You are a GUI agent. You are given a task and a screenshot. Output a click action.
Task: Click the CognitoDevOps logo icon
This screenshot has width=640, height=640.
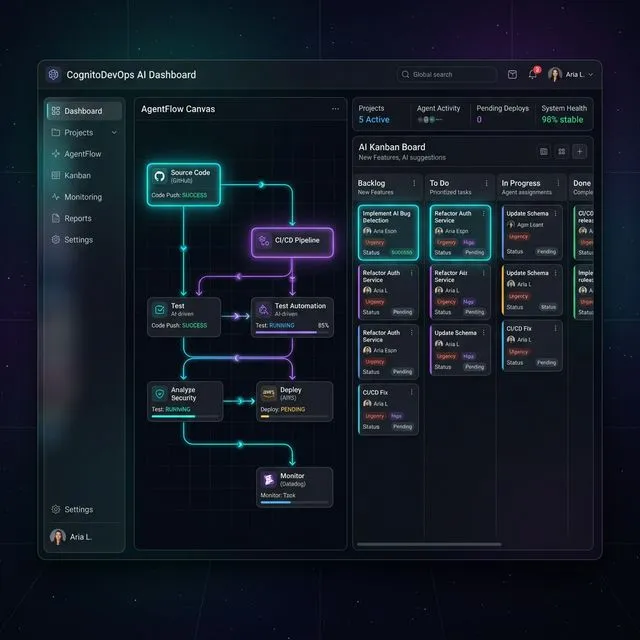point(53,74)
